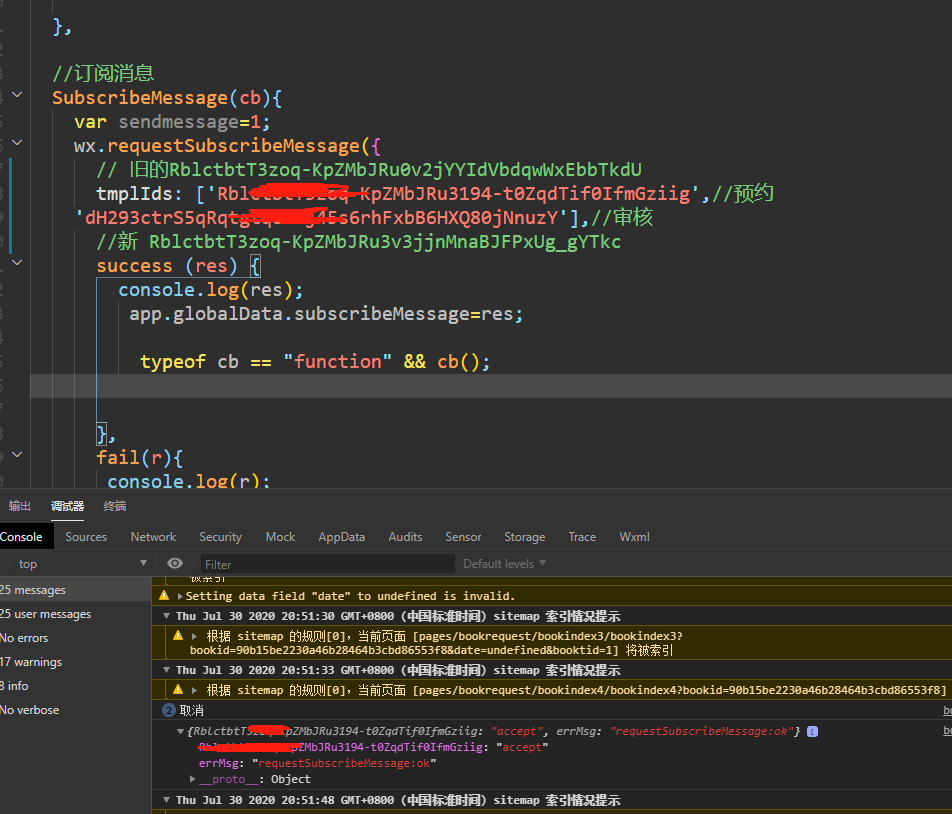Click the source link right of logged object
The image size is (952, 814).
947,731
